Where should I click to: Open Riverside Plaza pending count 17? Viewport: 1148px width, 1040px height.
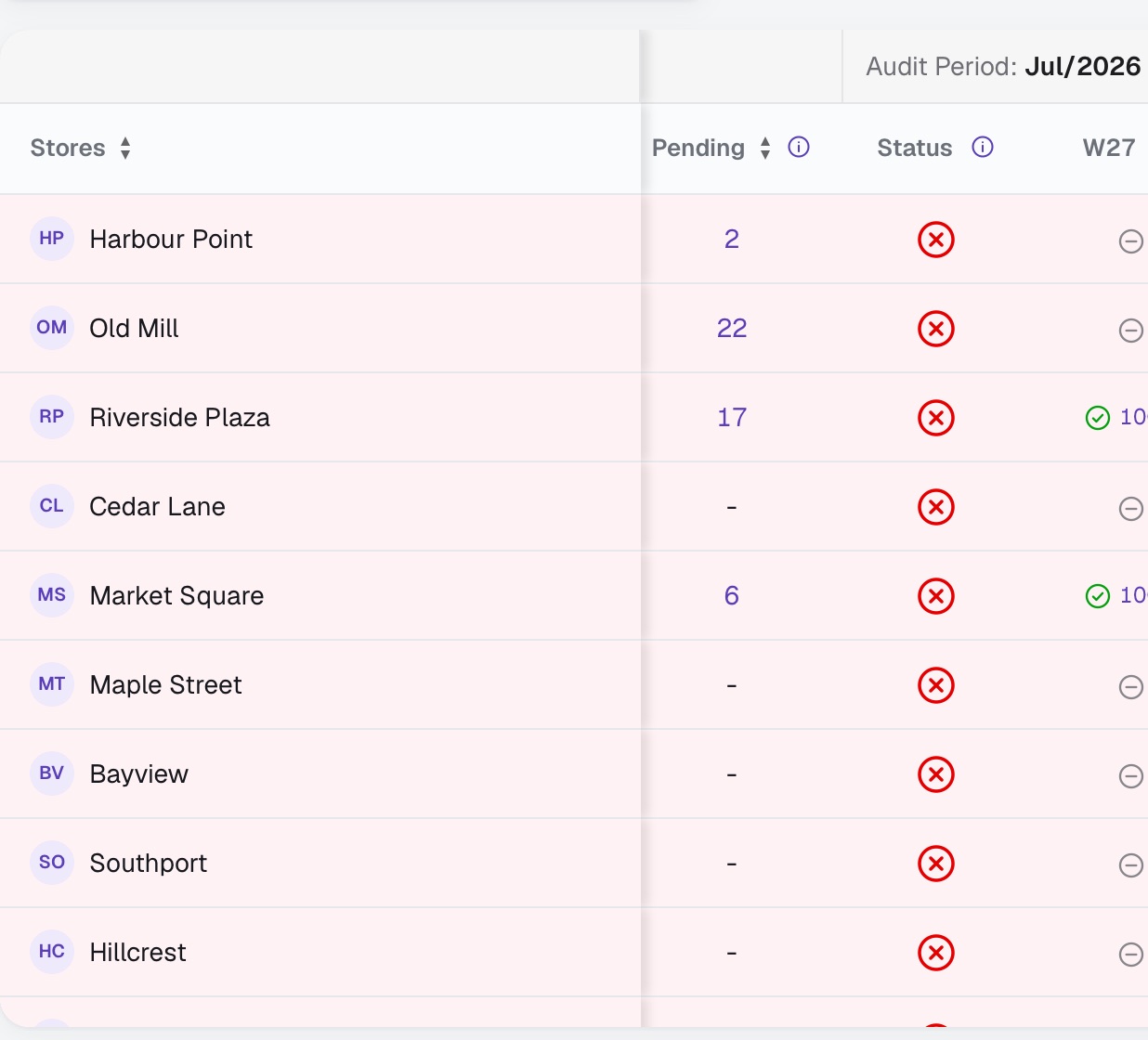tap(732, 418)
